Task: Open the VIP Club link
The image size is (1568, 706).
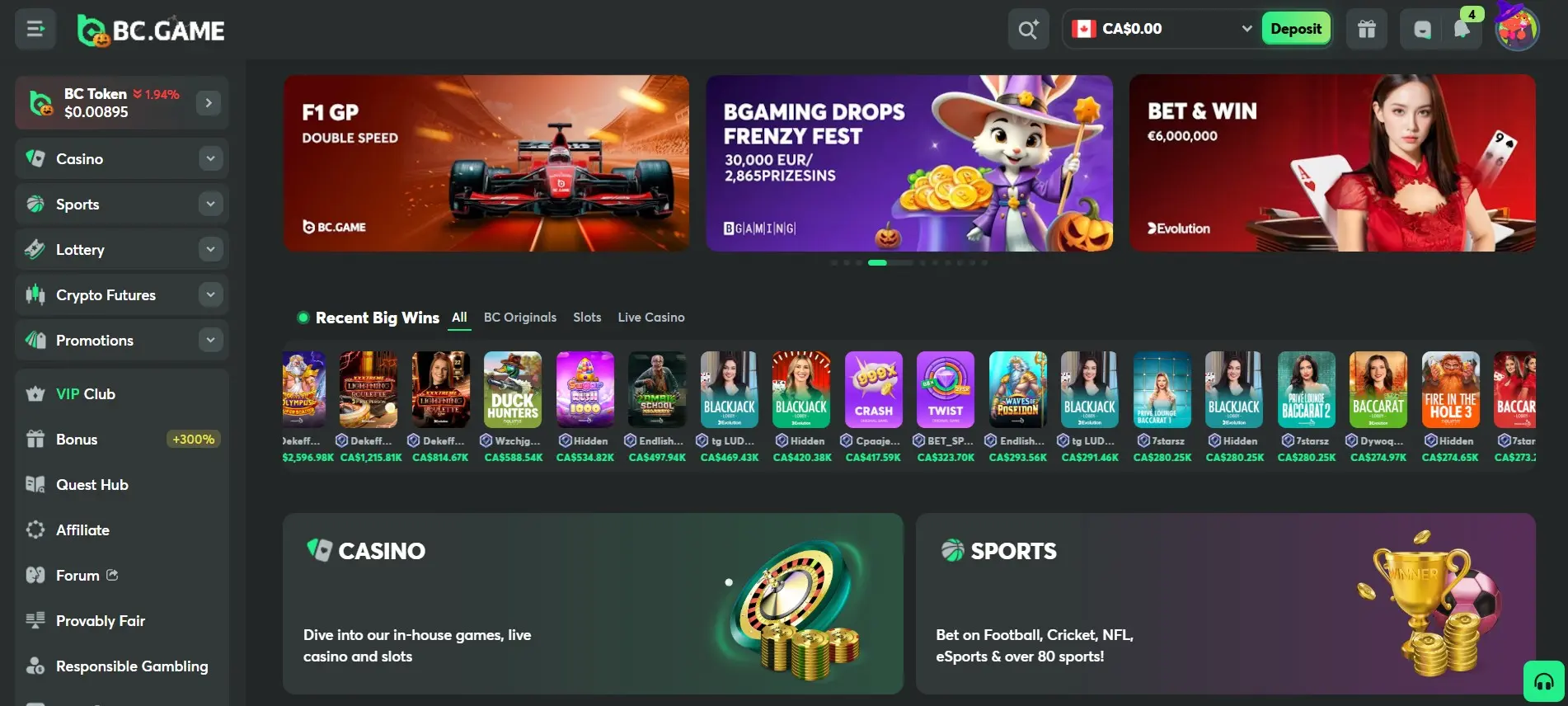Action: click(x=86, y=394)
